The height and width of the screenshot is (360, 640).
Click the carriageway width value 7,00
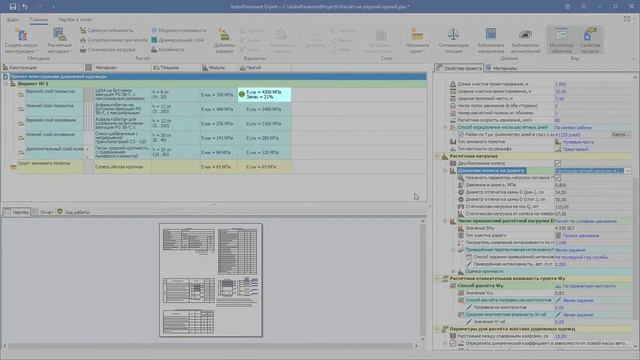559,99
